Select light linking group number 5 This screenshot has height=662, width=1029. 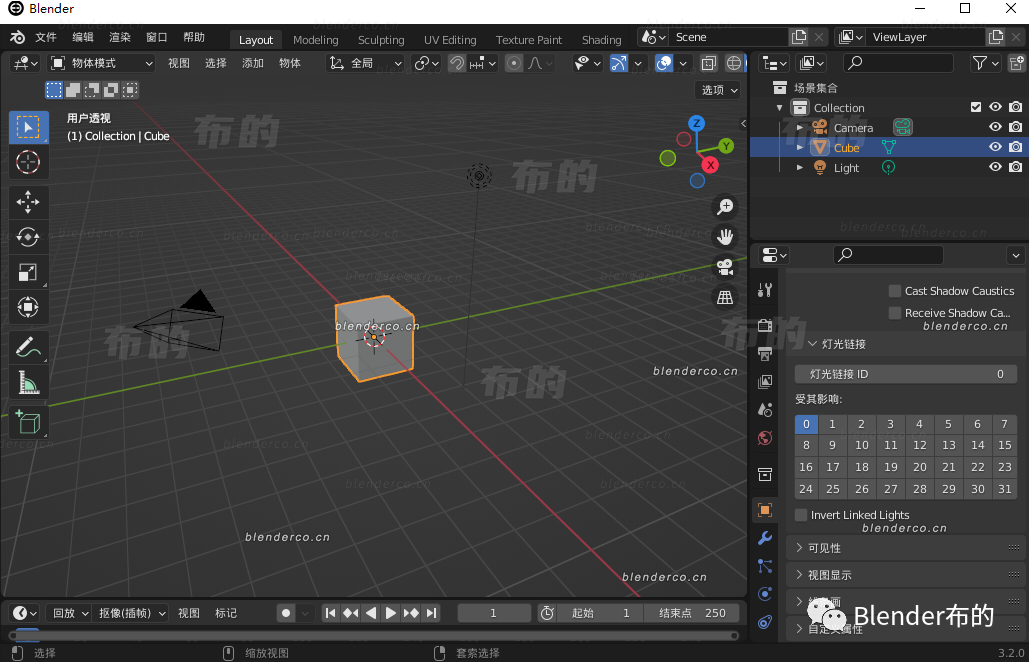[947, 424]
